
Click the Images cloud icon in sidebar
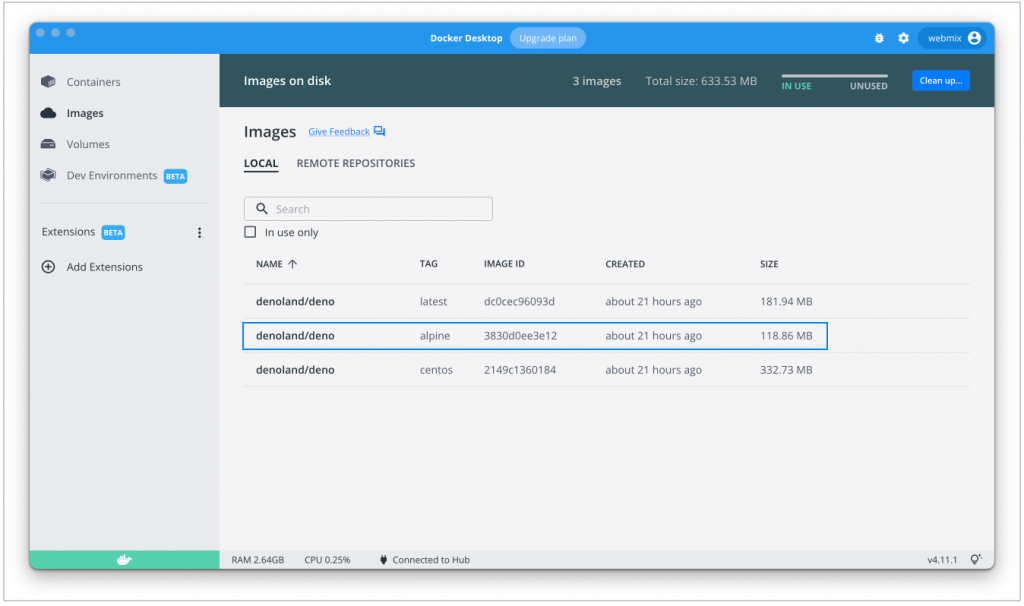pos(48,113)
